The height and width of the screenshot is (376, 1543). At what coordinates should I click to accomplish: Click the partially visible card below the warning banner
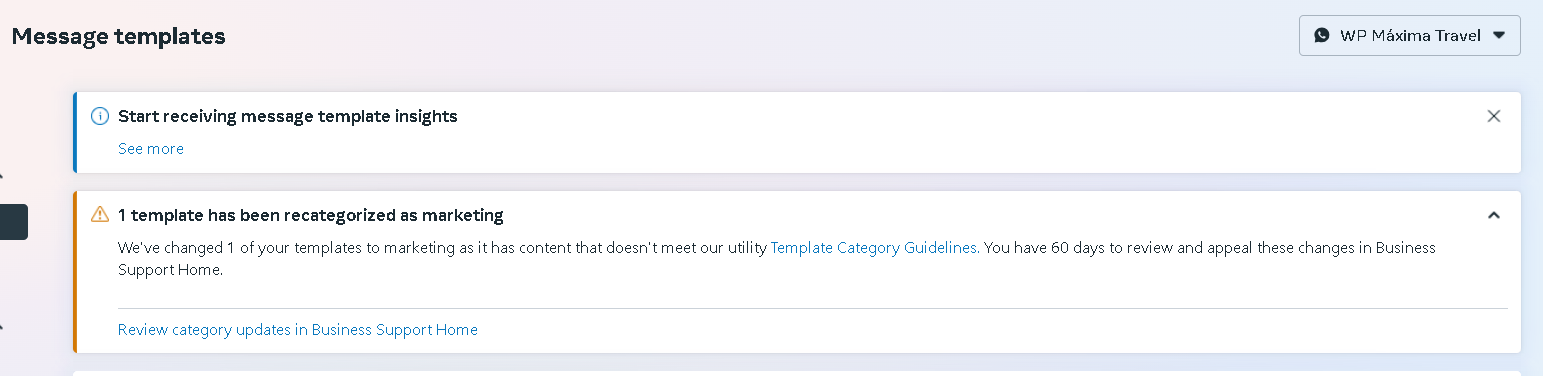(x=797, y=374)
